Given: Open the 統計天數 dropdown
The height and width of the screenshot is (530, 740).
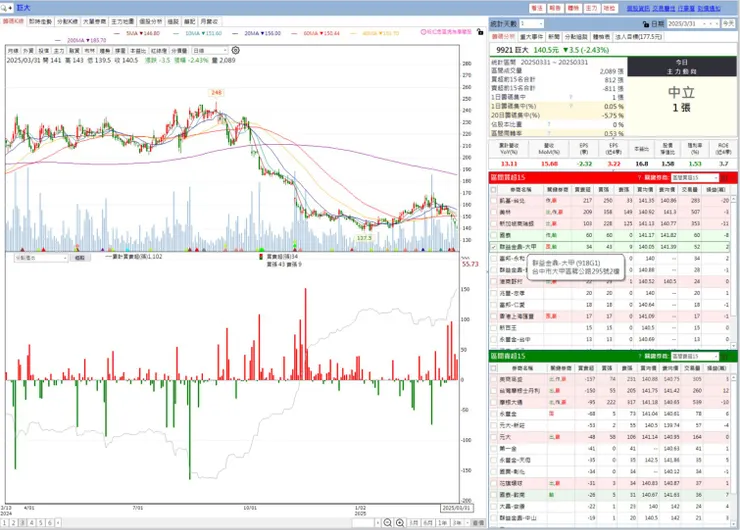Looking at the screenshot, I should pyautogui.click(x=531, y=24).
